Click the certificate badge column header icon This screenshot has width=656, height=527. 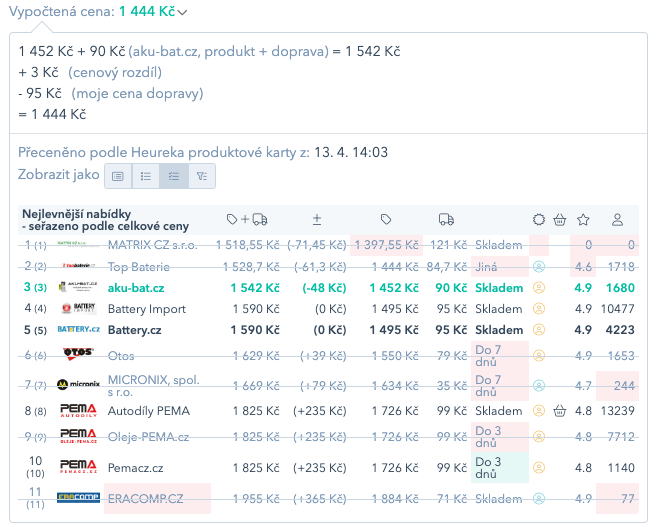tap(539, 219)
